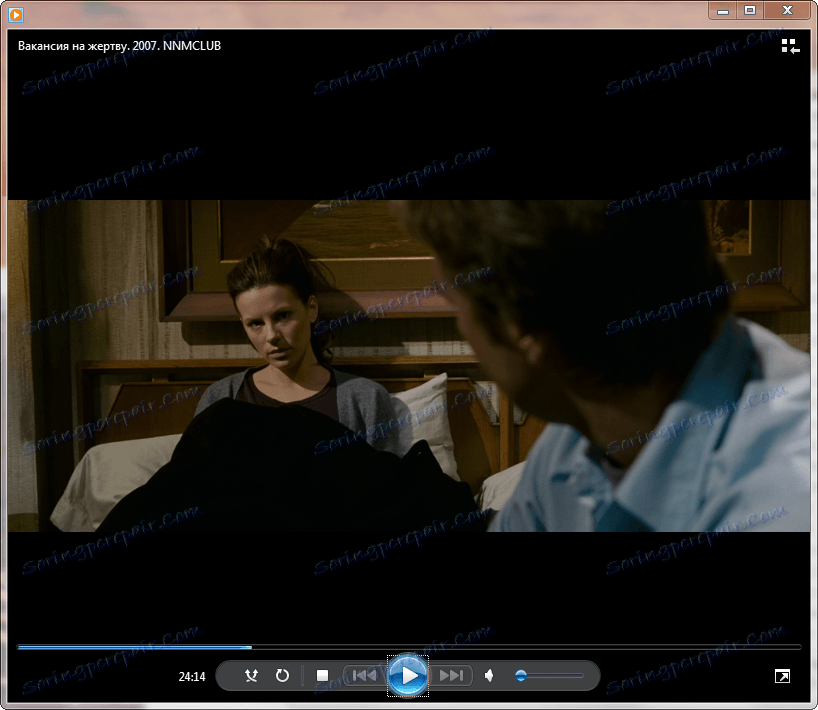This screenshot has width=818, height=710.
Task: Skip to the next track
Action: (451, 676)
